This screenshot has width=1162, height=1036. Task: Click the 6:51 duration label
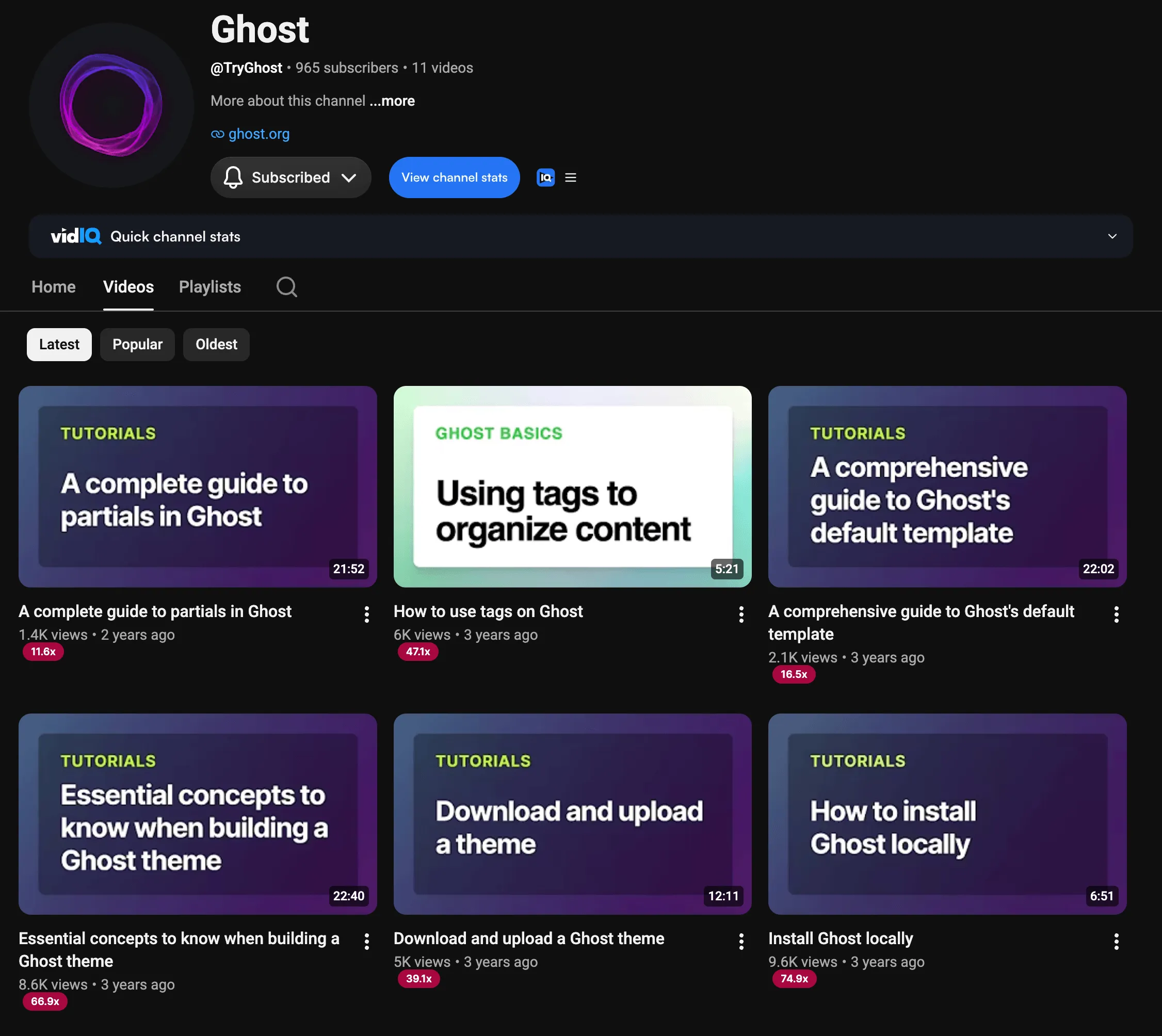tap(1102, 896)
